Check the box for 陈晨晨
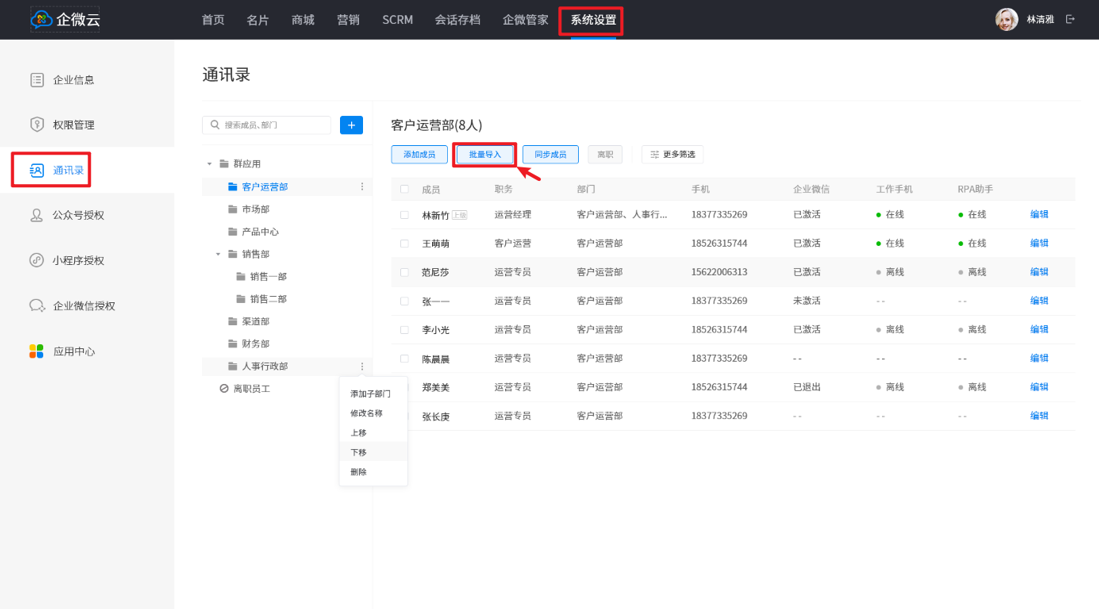 (404, 359)
